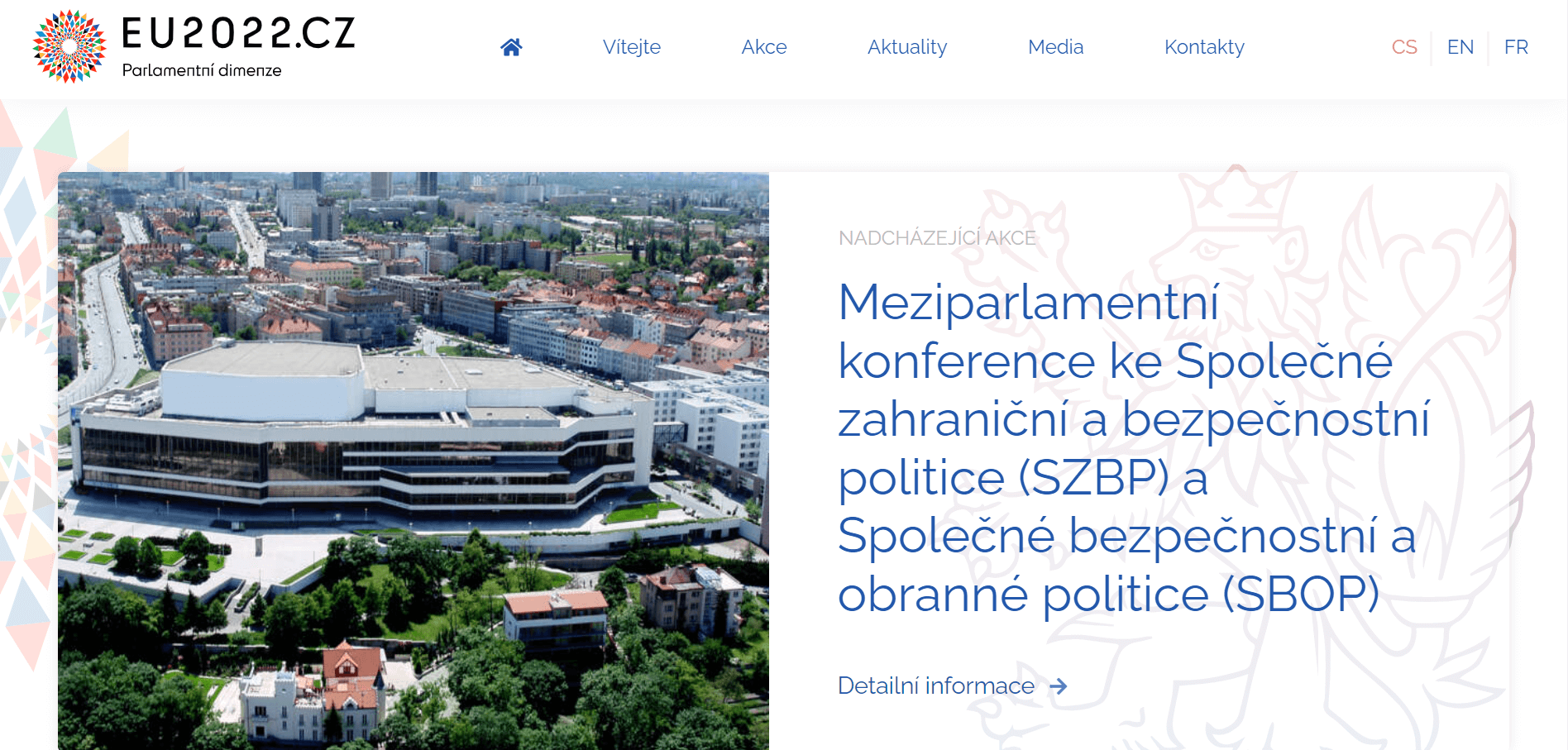Viewport: 1568px width, 750px height.
Task: Open the Detailní informace link
Action: tap(936, 686)
